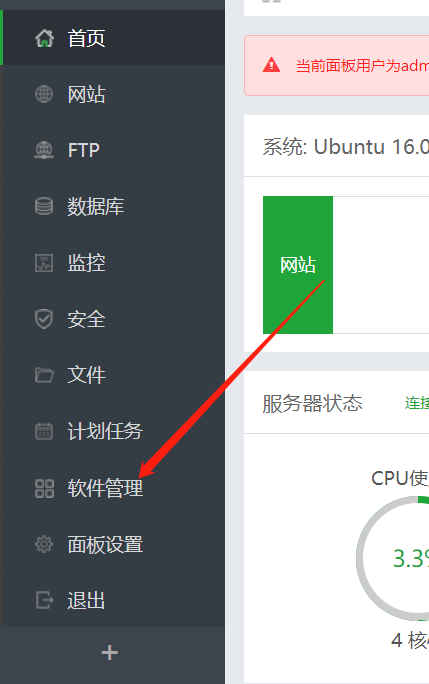This screenshot has height=684, width=429.
Task: Click the red warning triangle alert
Action: click(271, 65)
